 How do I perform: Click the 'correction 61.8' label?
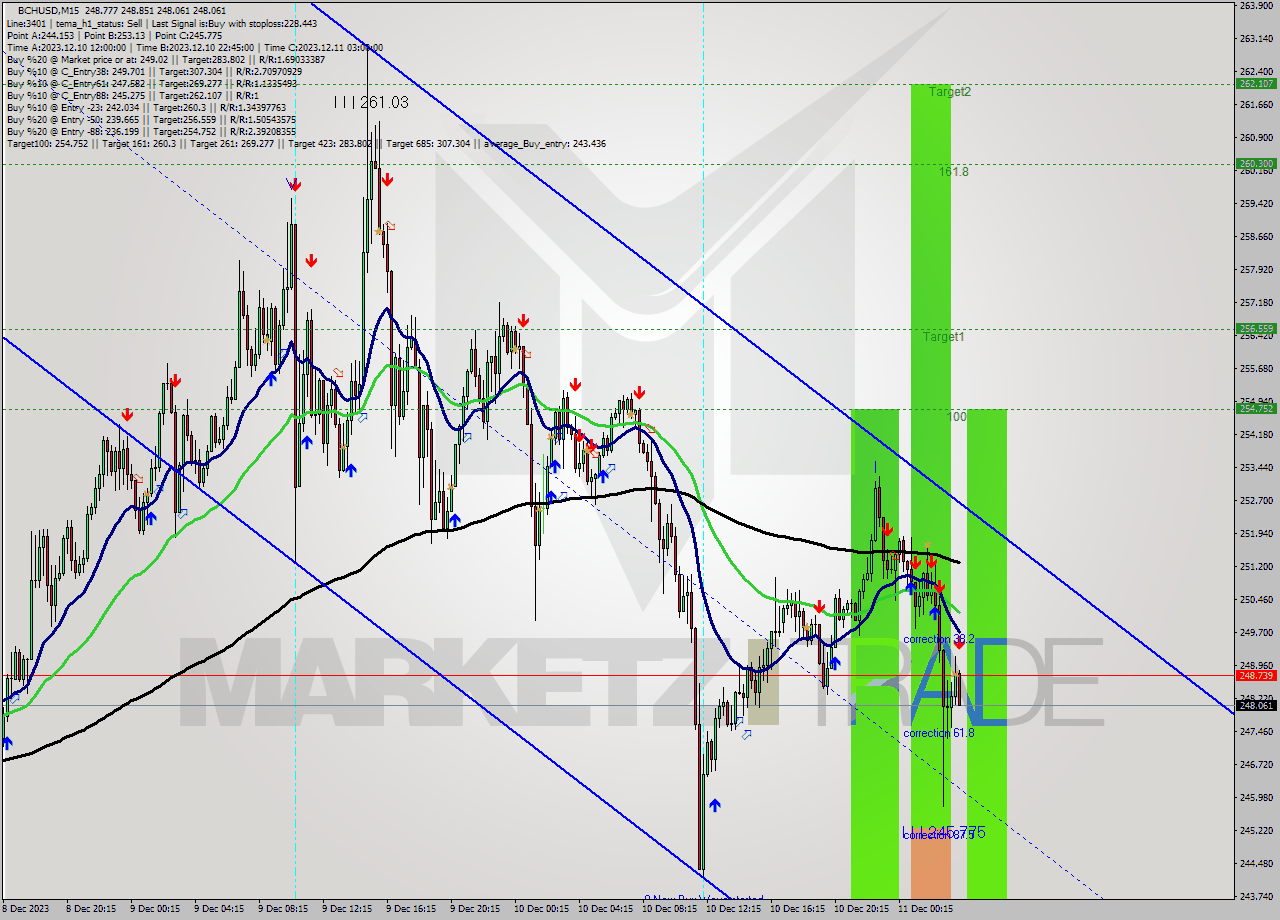pos(938,733)
